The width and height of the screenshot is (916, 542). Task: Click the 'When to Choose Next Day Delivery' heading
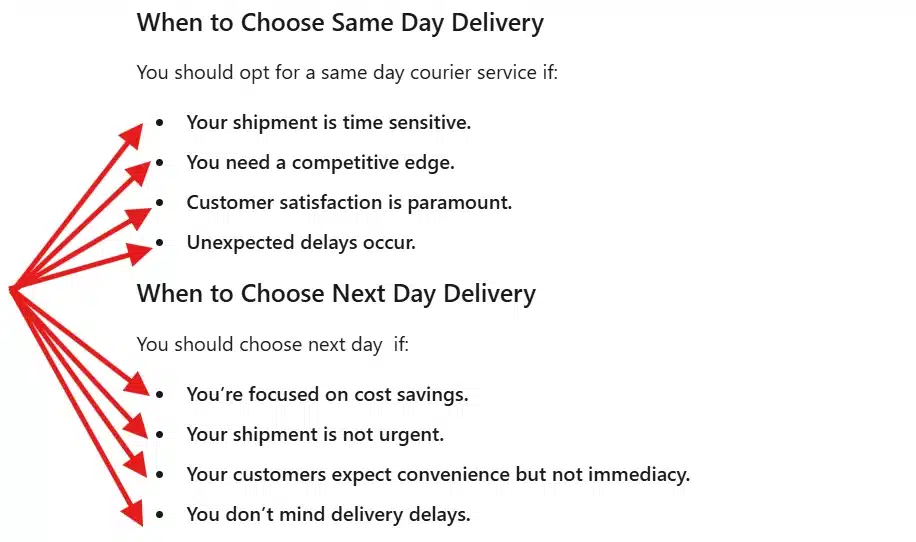(336, 294)
